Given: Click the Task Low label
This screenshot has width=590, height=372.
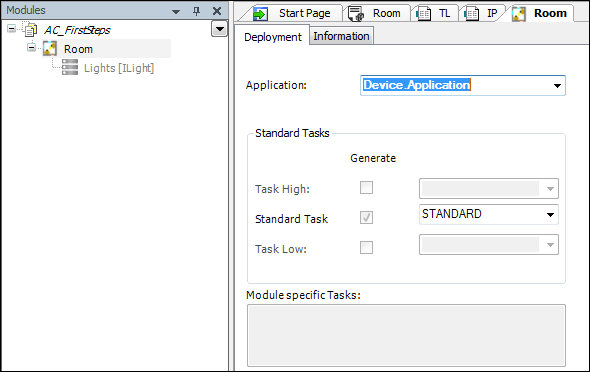Looking at the screenshot, I should click(281, 249).
